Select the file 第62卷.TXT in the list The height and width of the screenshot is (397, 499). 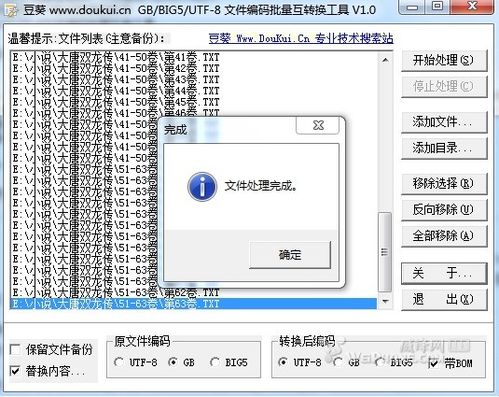[194, 293]
